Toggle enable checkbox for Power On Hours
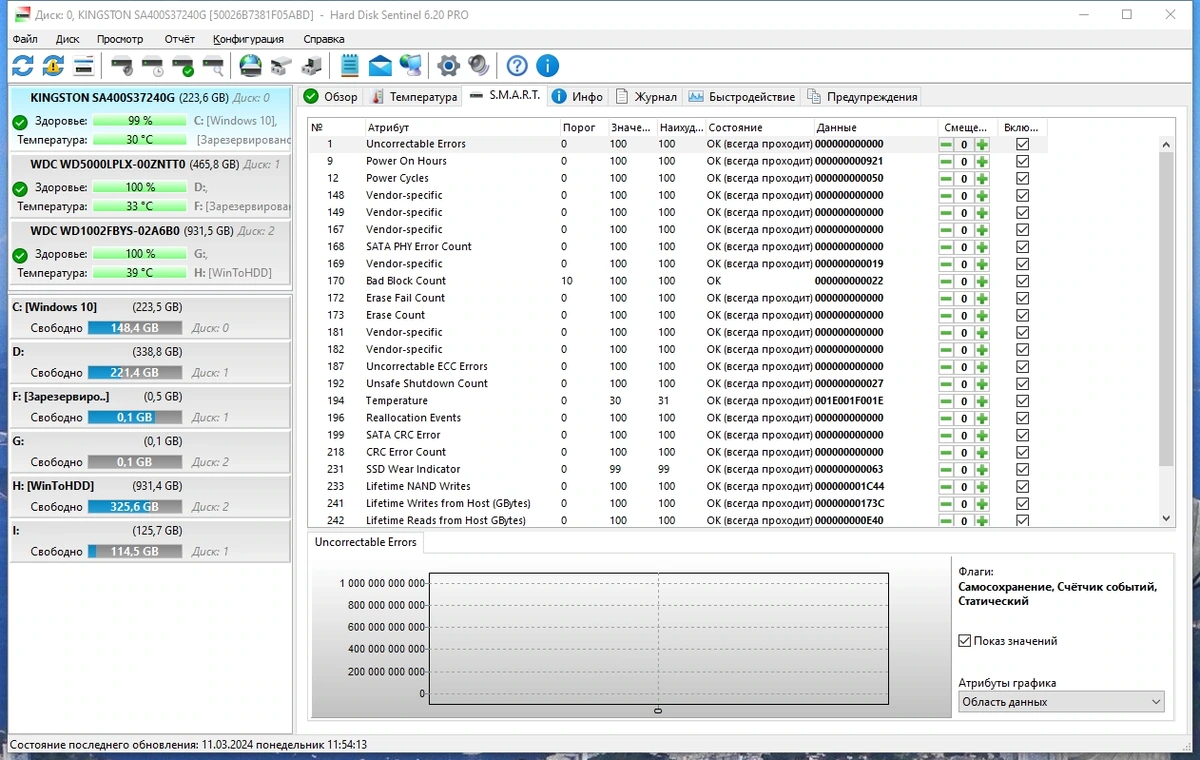 (x=1022, y=161)
